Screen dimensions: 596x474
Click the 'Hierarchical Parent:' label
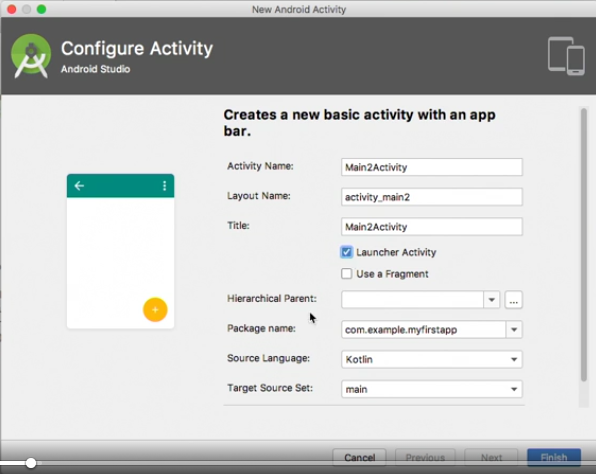[272, 298]
